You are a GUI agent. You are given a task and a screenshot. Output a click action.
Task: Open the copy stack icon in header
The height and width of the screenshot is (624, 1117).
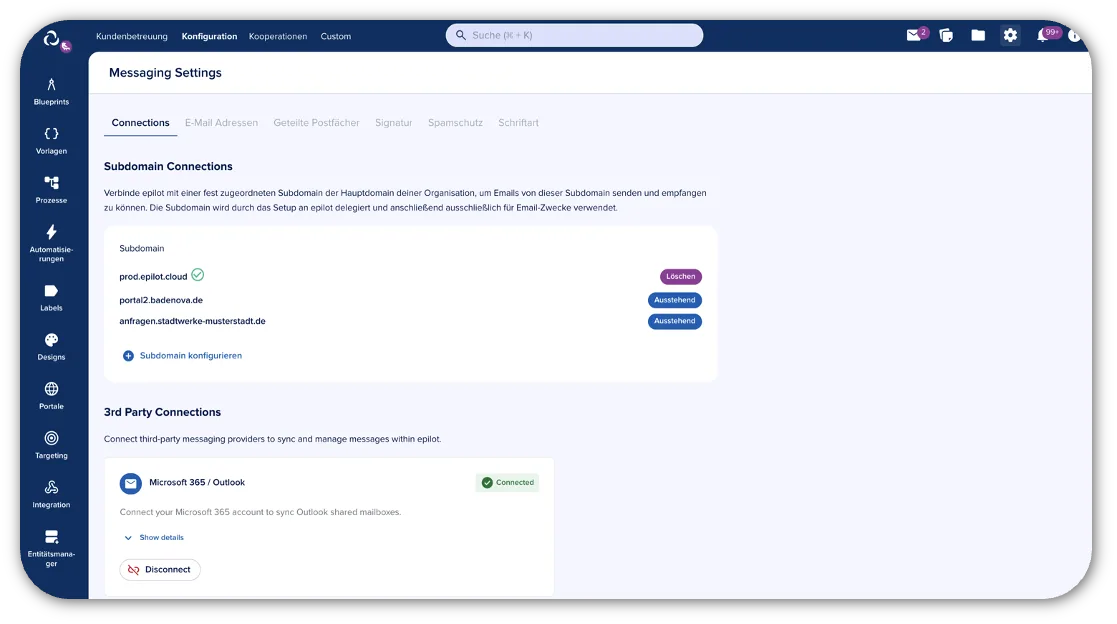click(x=946, y=35)
